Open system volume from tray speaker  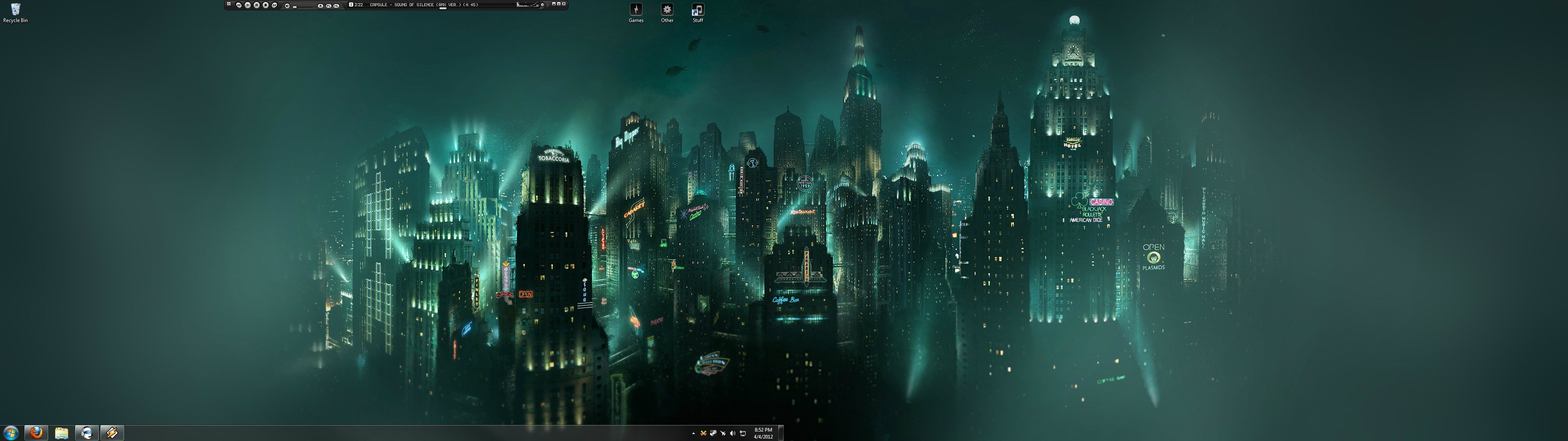(x=733, y=434)
